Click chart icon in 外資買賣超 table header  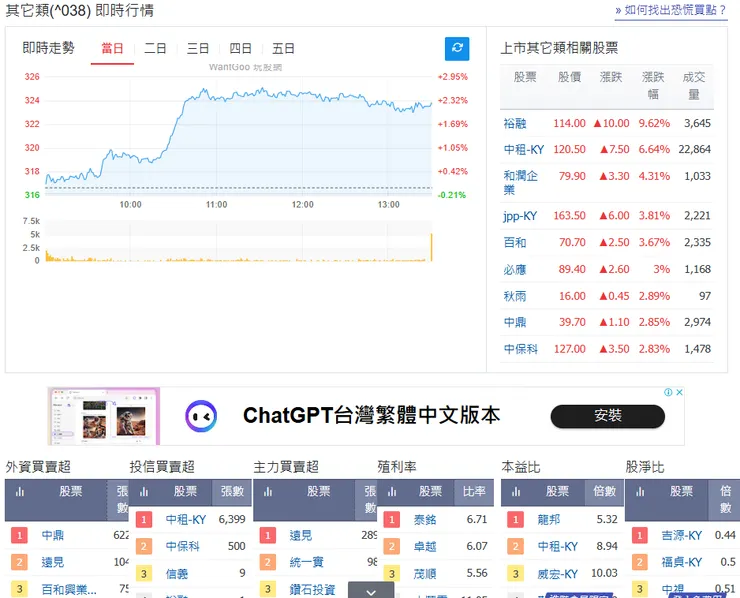pyautogui.click(x=20, y=492)
